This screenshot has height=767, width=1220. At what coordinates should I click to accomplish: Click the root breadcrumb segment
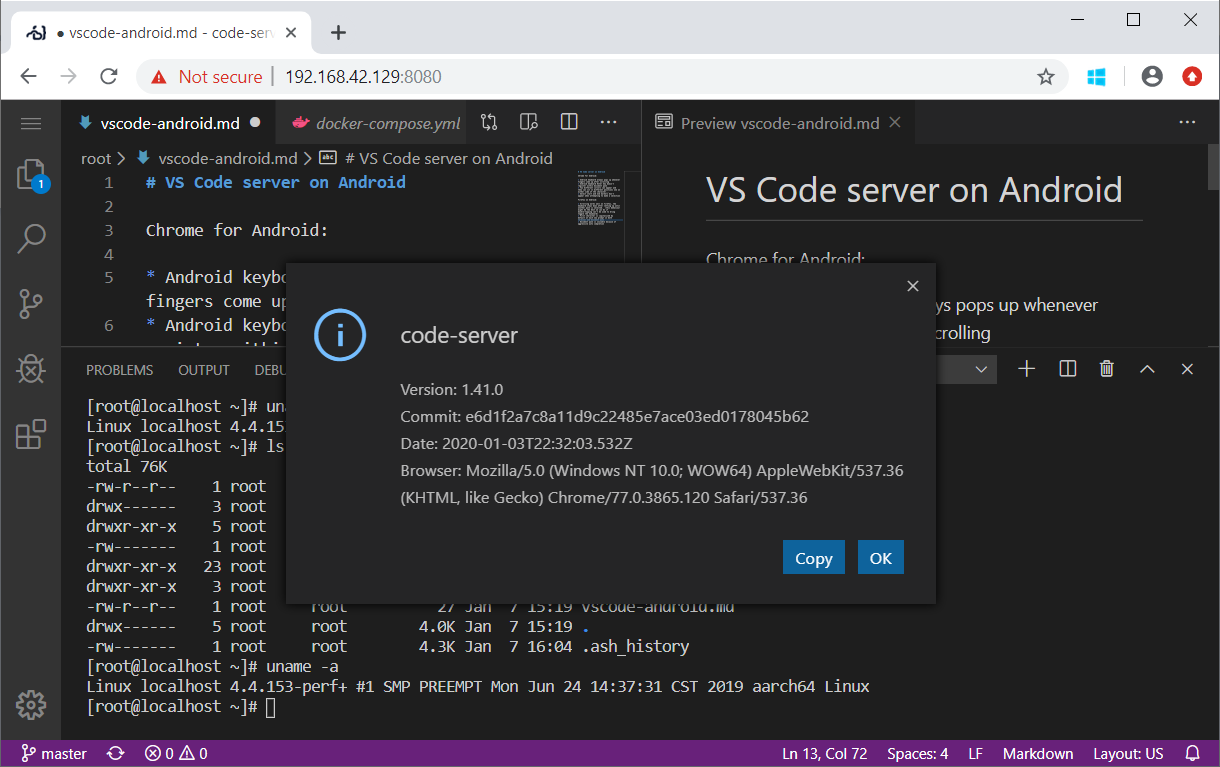point(96,158)
